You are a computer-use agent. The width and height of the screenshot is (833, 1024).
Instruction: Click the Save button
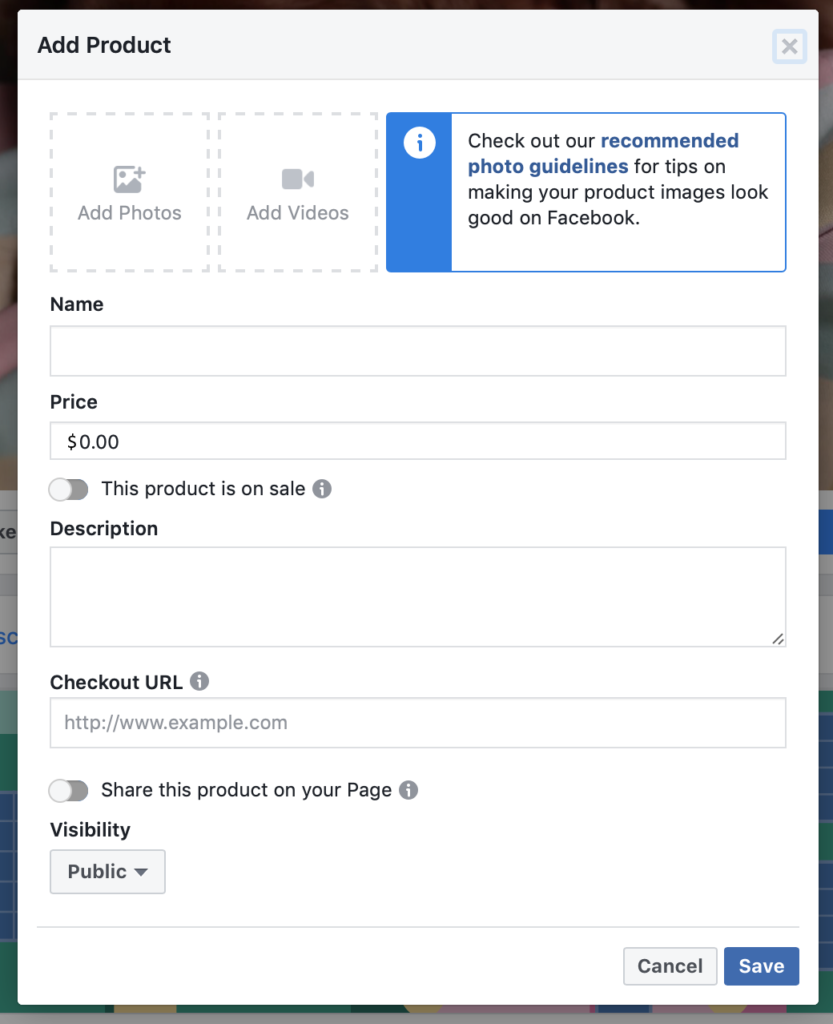(x=761, y=966)
